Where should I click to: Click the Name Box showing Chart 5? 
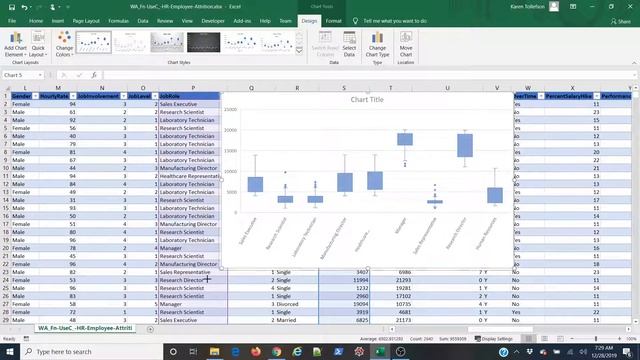pos(20,75)
